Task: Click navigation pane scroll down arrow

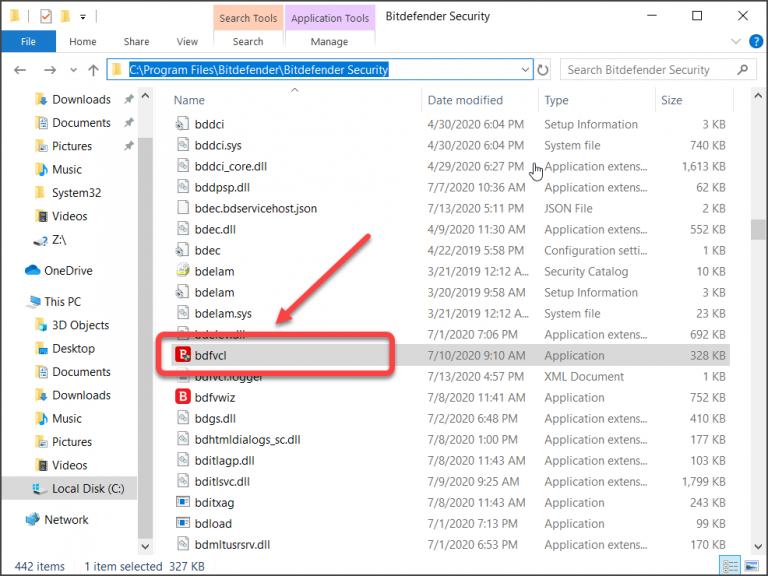Action: tap(145, 545)
